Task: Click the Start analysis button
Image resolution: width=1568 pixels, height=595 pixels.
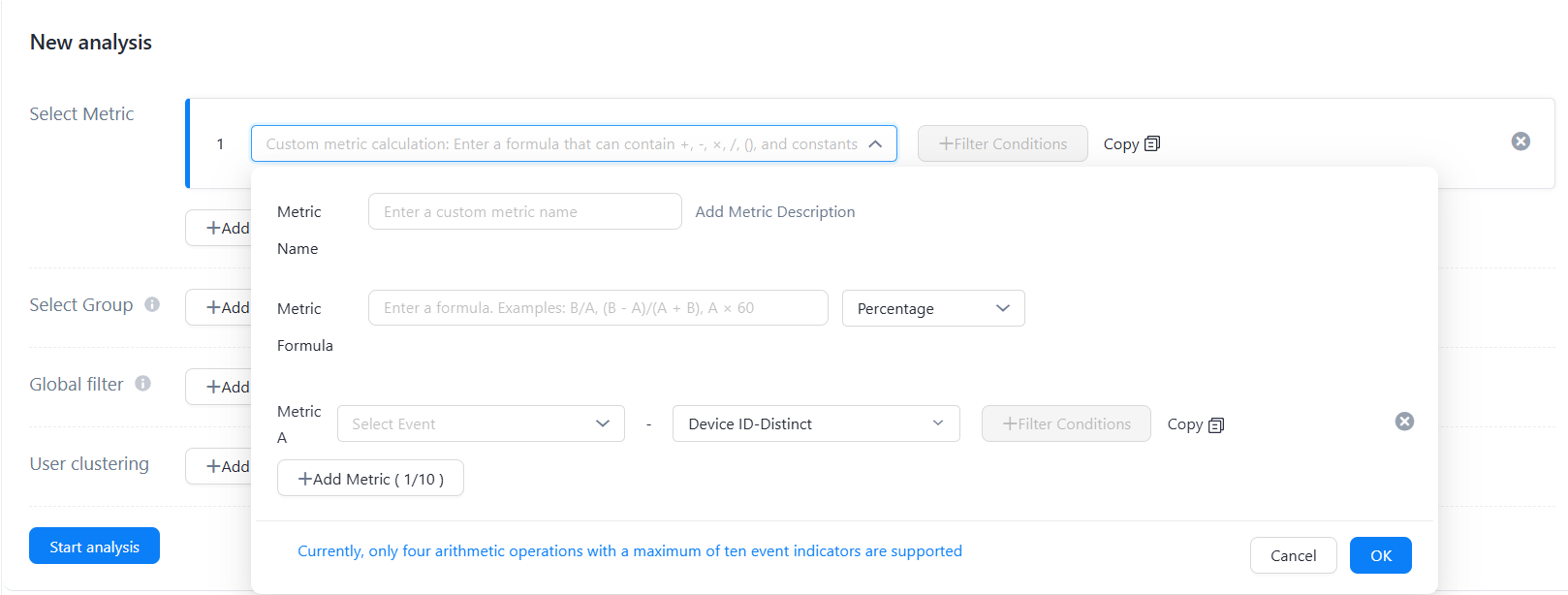Action: 94,547
